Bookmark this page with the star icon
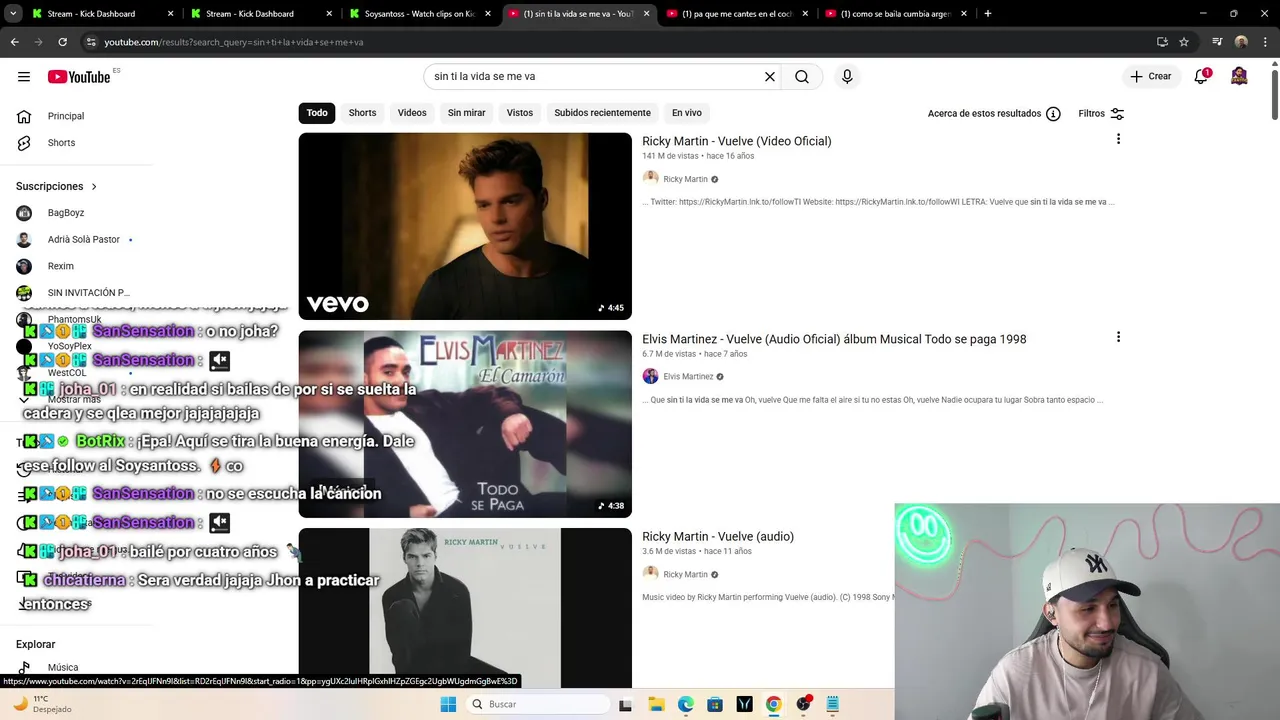Image resolution: width=1280 pixels, height=720 pixels. pos(1184,42)
